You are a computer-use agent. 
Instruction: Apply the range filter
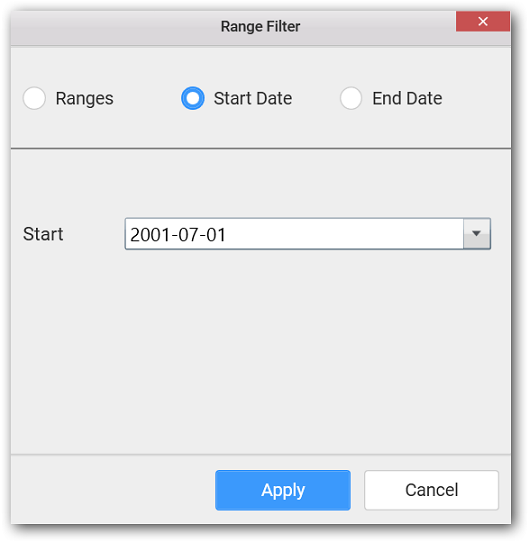tap(283, 490)
